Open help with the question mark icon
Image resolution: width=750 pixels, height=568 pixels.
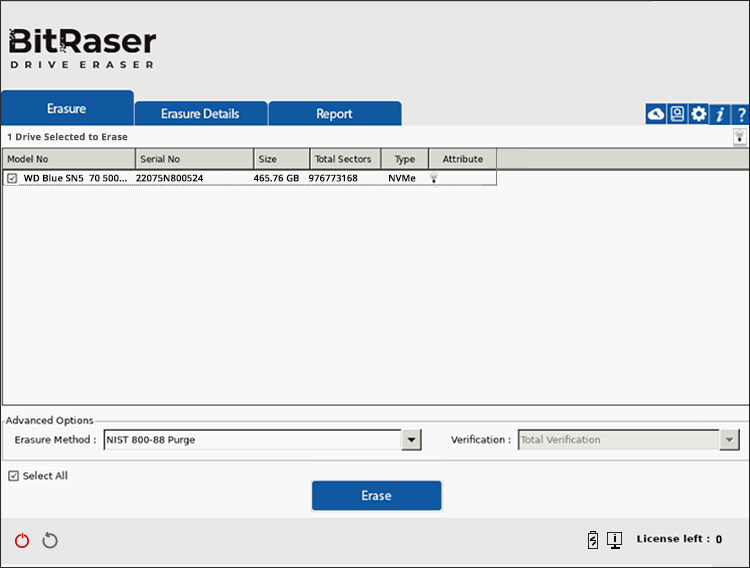click(x=741, y=114)
